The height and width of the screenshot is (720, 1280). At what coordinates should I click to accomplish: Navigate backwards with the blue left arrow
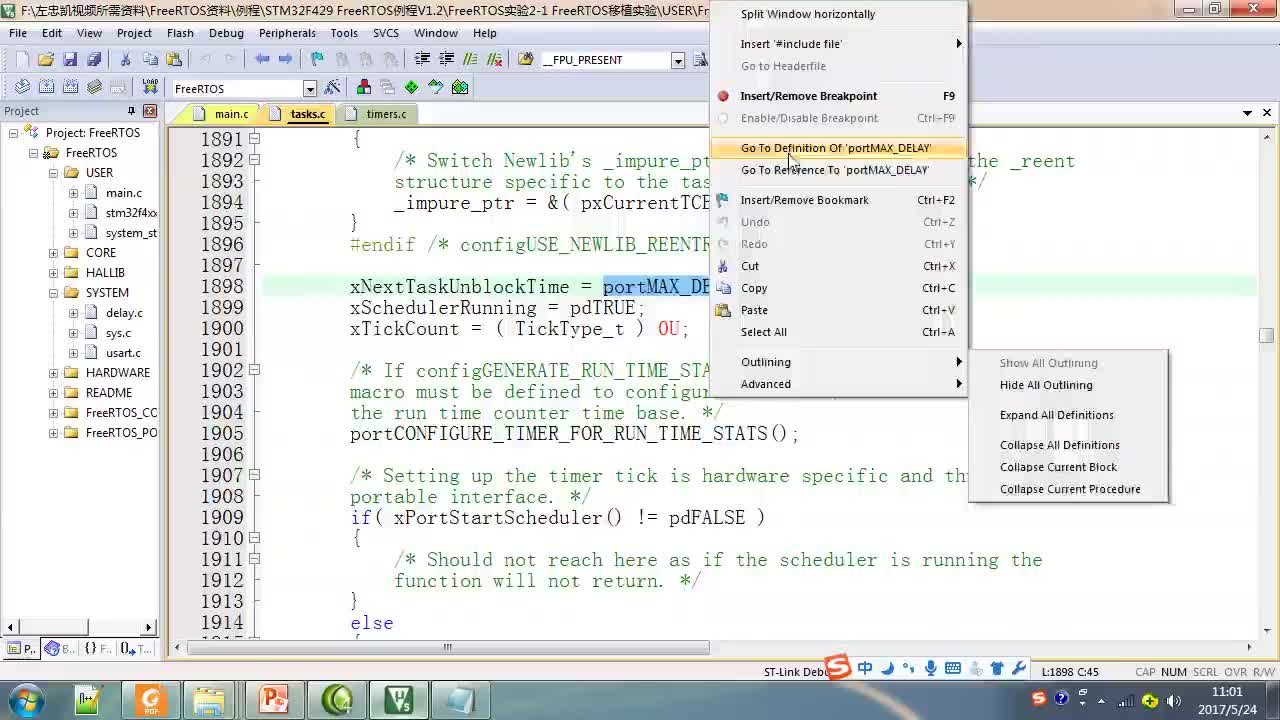click(262, 60)
